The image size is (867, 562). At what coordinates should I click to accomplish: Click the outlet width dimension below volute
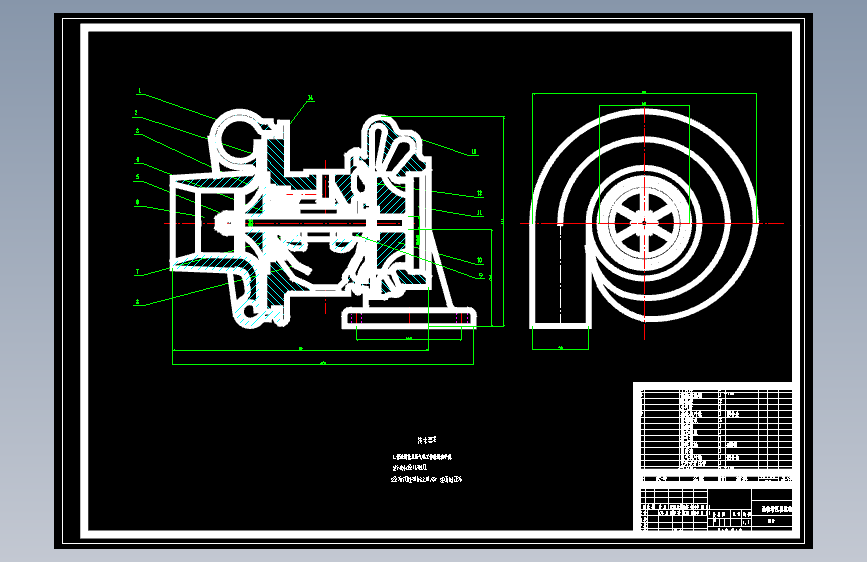[560, 348]
